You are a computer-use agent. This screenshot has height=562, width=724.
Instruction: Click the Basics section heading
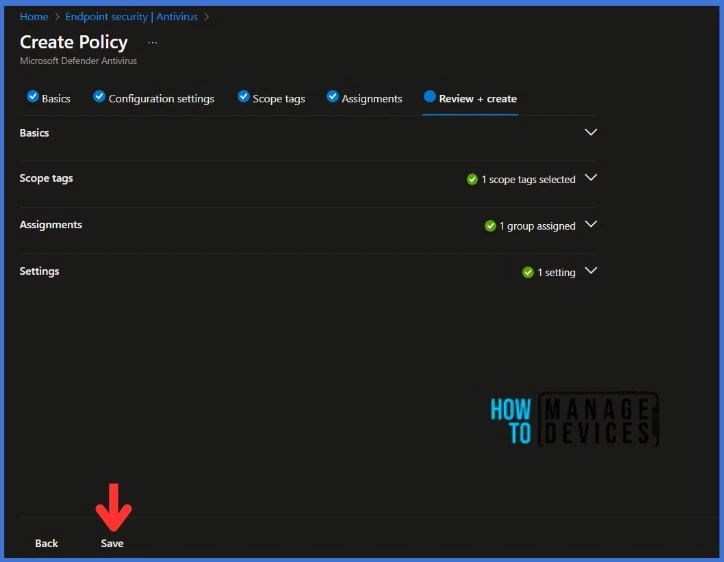(34, 133)
